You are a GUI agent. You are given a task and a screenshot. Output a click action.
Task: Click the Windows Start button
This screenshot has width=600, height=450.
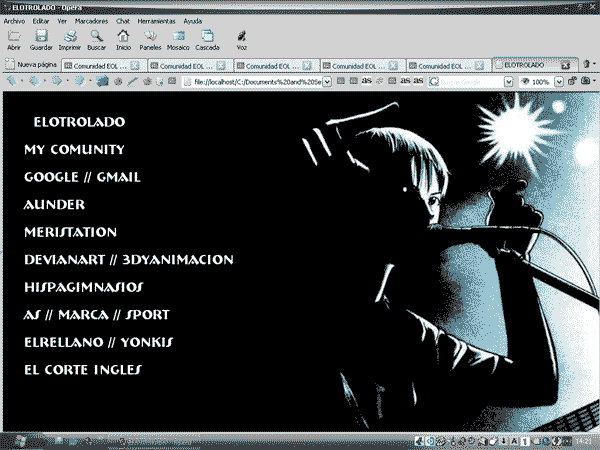(x=23, y=442)
